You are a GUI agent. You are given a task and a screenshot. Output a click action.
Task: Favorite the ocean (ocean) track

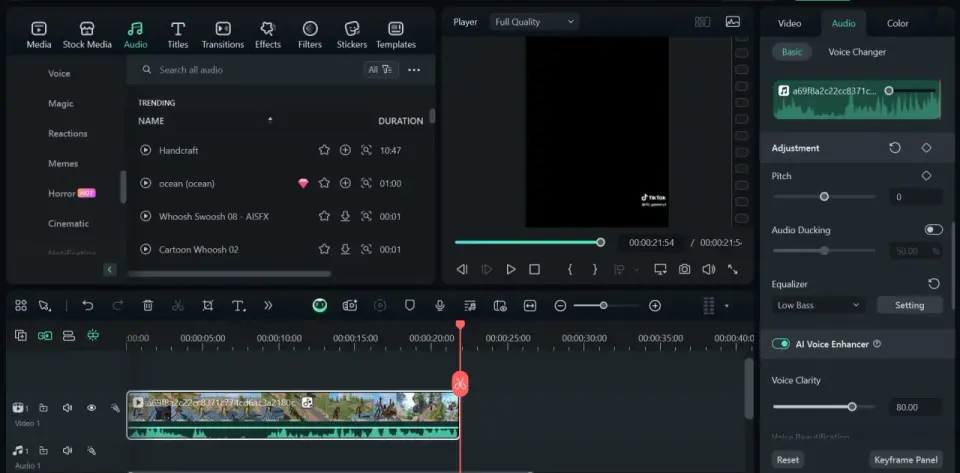point(324,183)
